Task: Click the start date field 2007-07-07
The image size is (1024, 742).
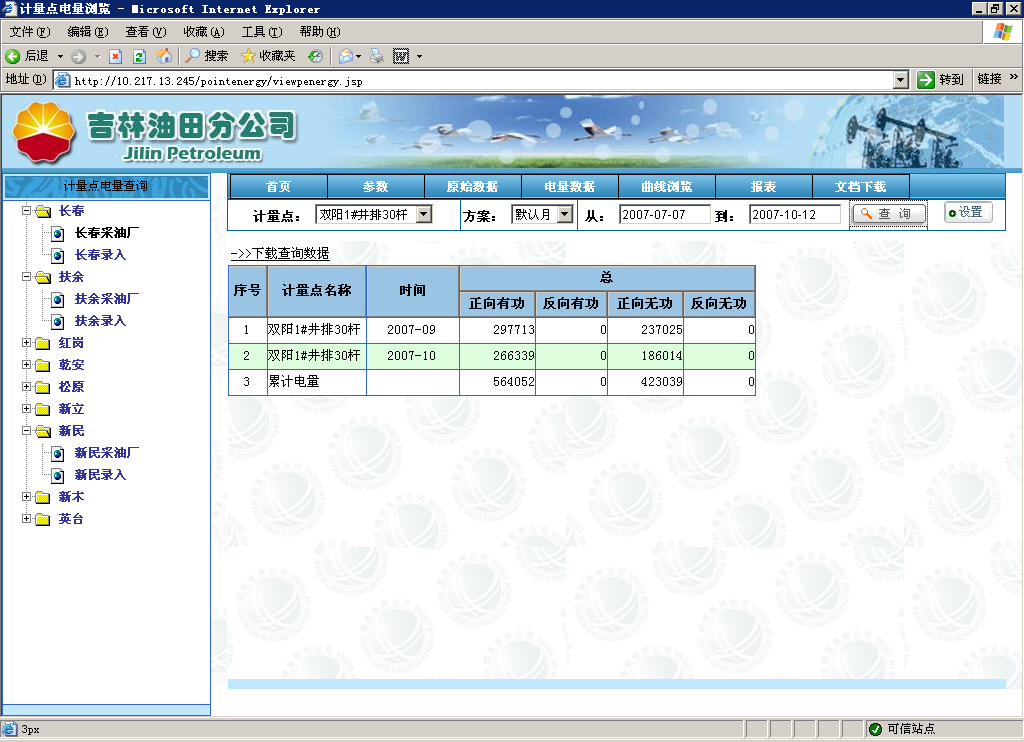Action: coord(664,215)
